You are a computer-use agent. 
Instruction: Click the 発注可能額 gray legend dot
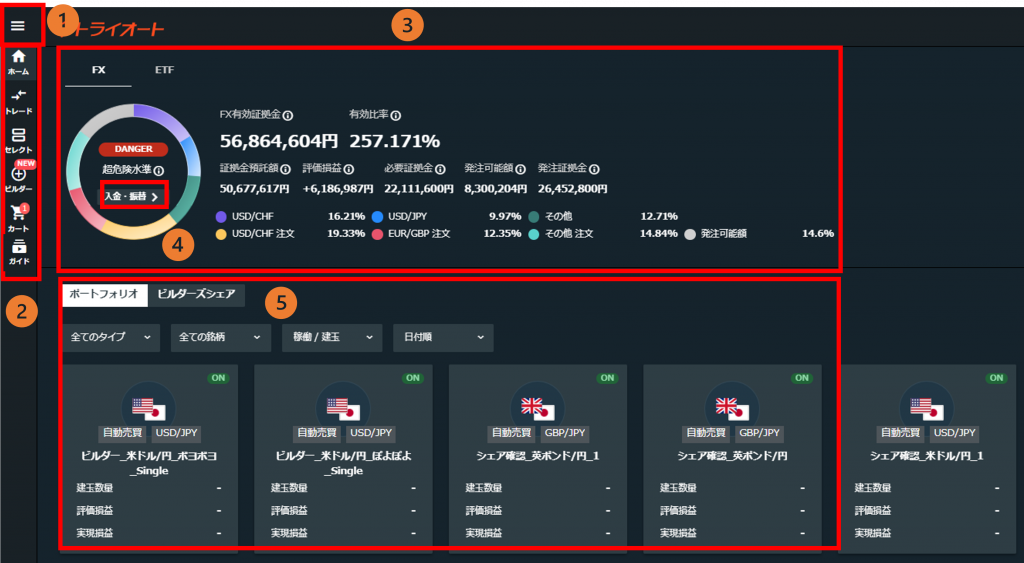690,234
